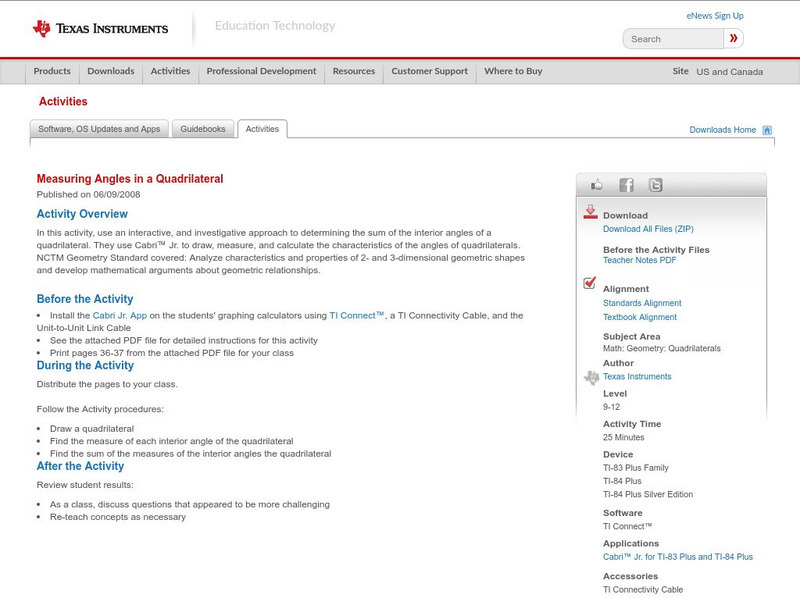
Task: Change site region US and Canada
Action: [x=730, y=72]
